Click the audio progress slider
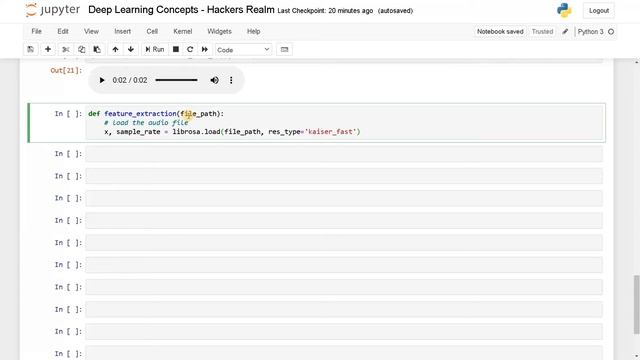The image size is (640, 360). 176,80
